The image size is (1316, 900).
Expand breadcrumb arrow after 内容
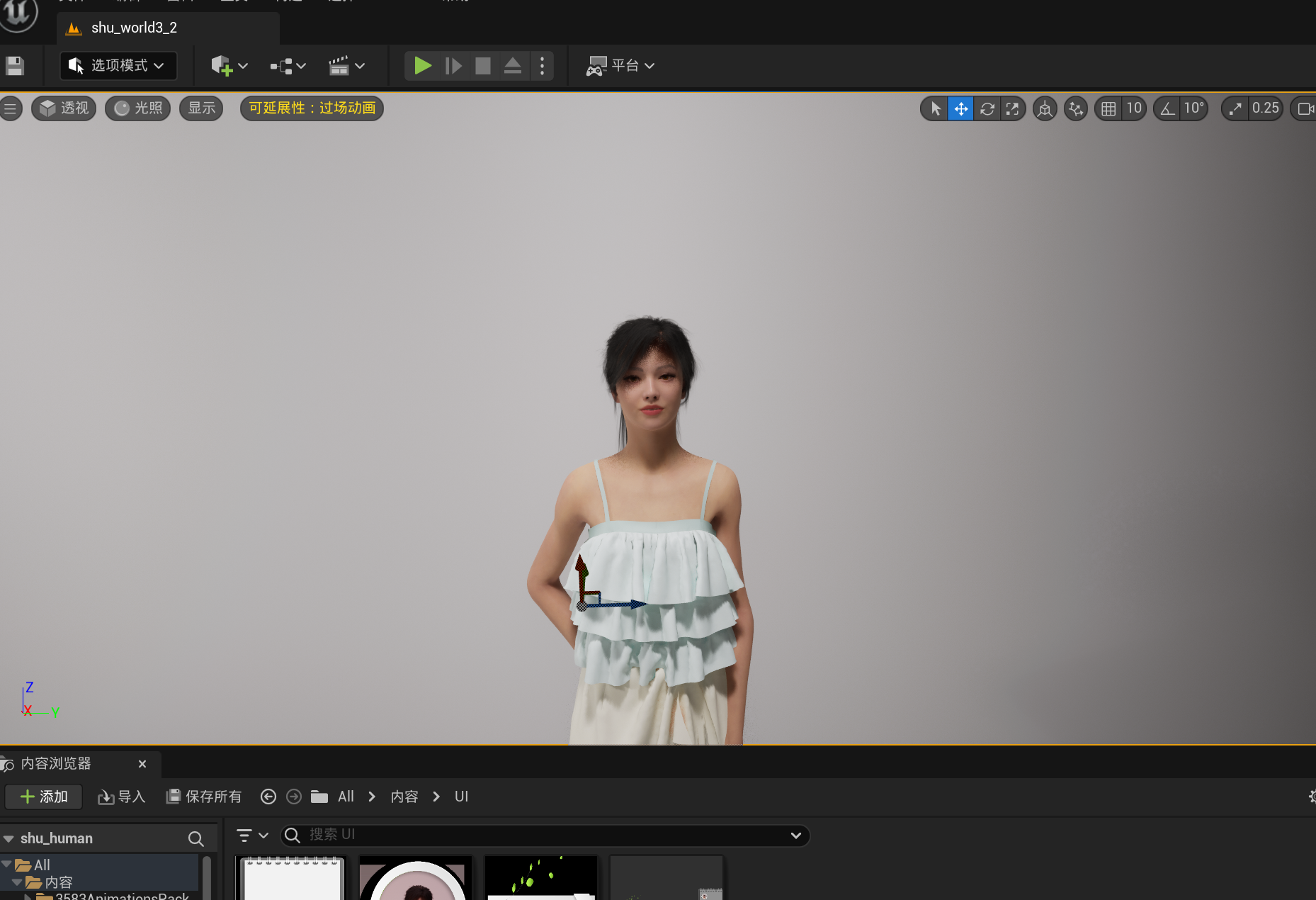(436, 797)
